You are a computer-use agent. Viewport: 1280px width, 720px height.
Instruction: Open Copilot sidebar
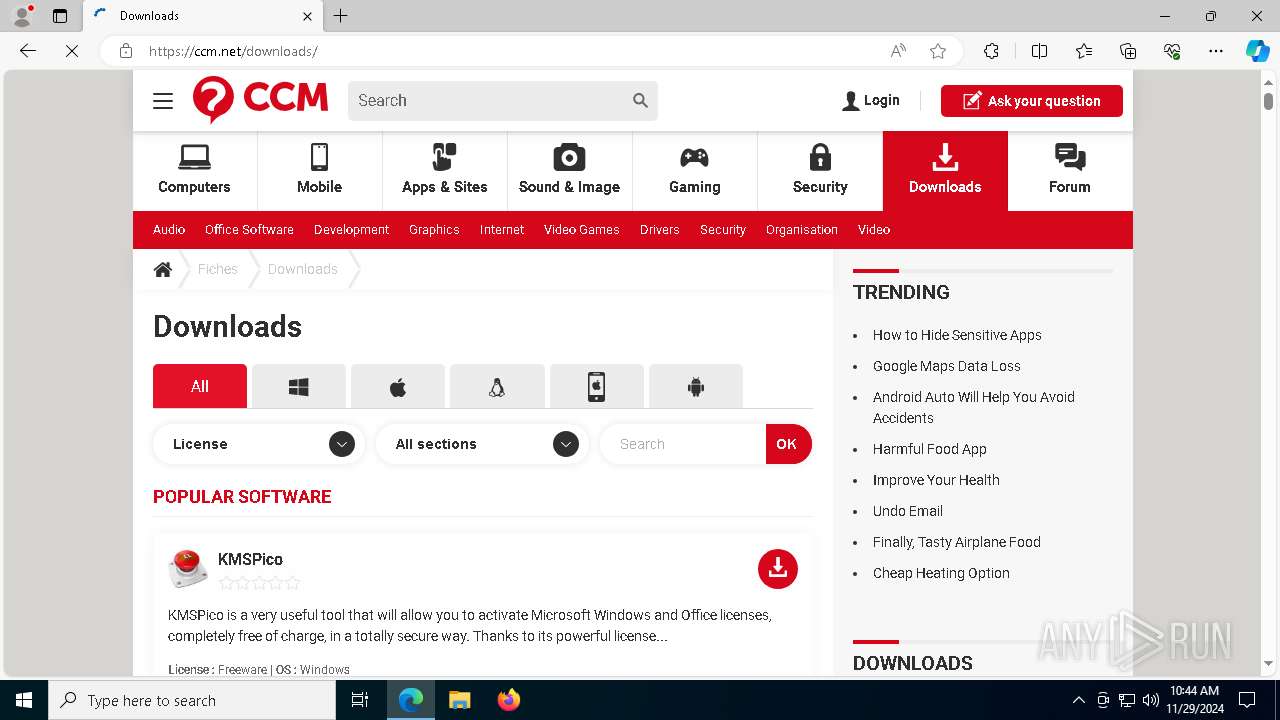[1257, 51]
